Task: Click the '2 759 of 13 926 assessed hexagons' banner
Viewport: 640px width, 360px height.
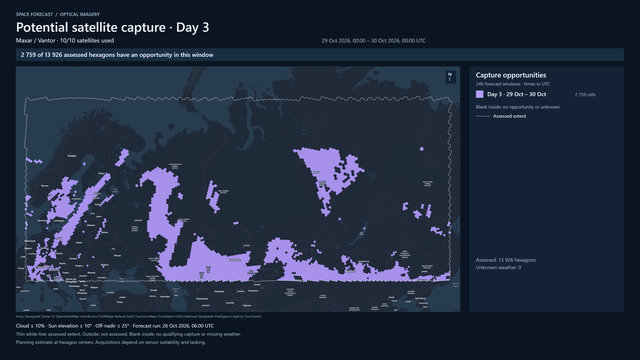Action: [320, 55]
